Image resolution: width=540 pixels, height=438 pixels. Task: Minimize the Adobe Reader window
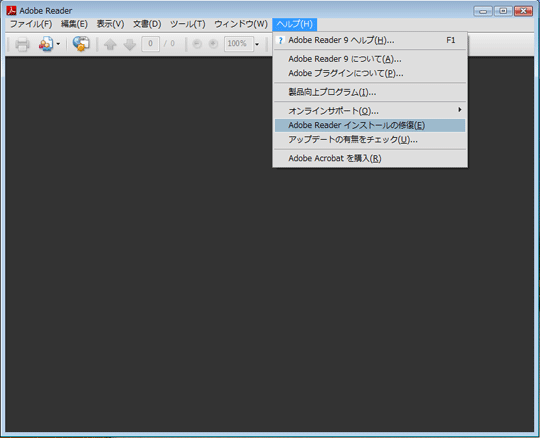coord(483,11)
